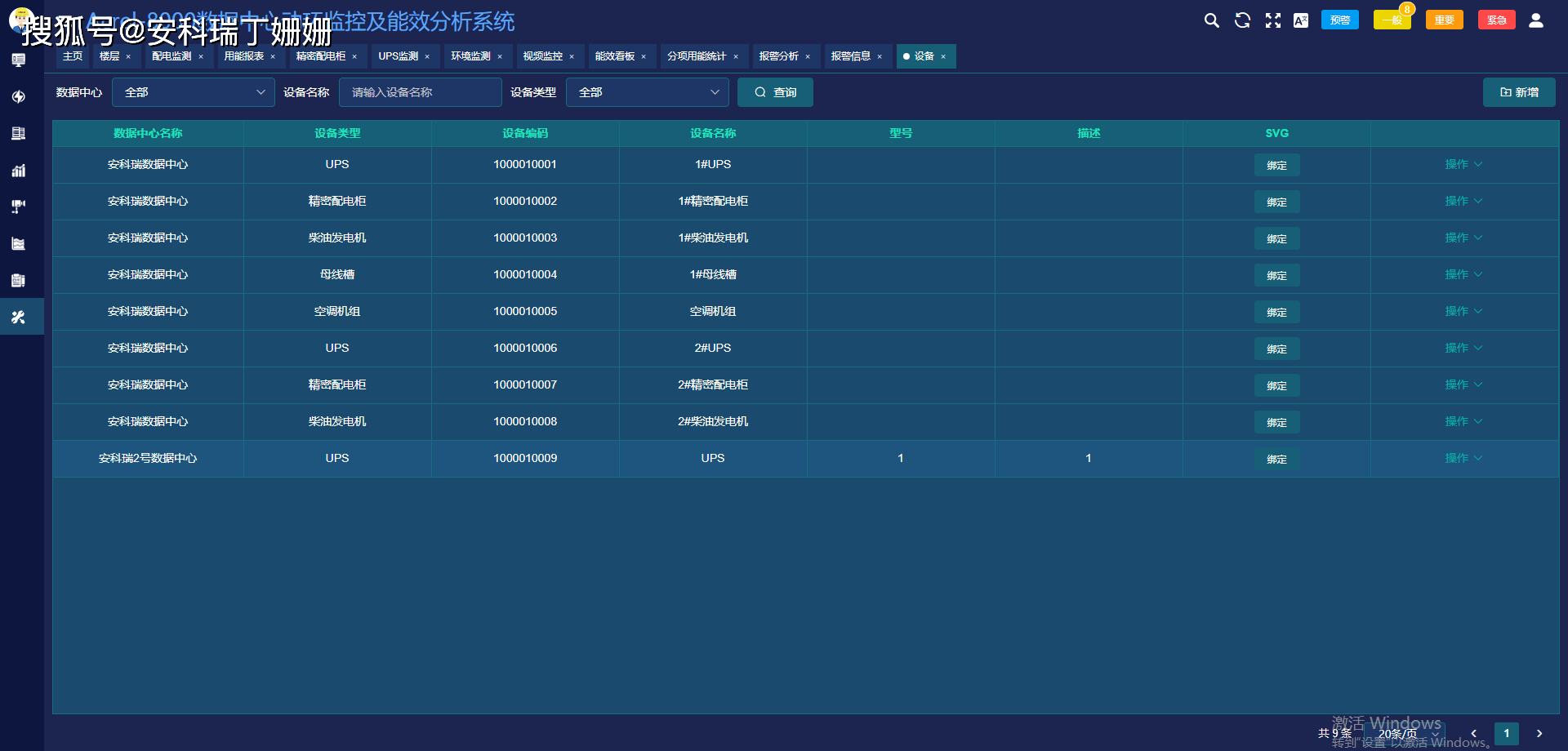Click the language translation icon

coord(1301,20)
